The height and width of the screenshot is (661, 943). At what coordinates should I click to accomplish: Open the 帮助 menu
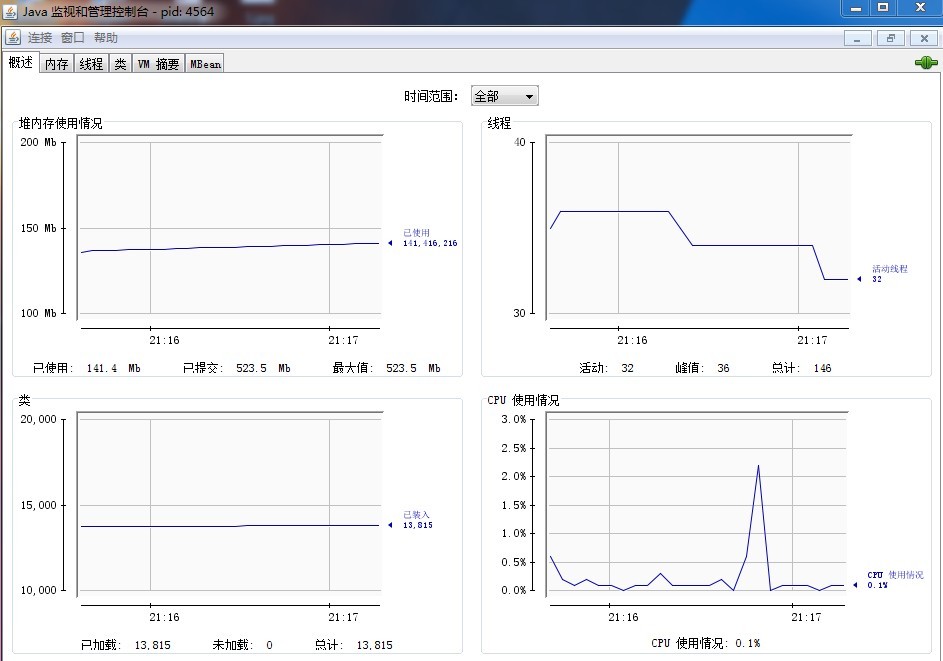tap(106, 38)
